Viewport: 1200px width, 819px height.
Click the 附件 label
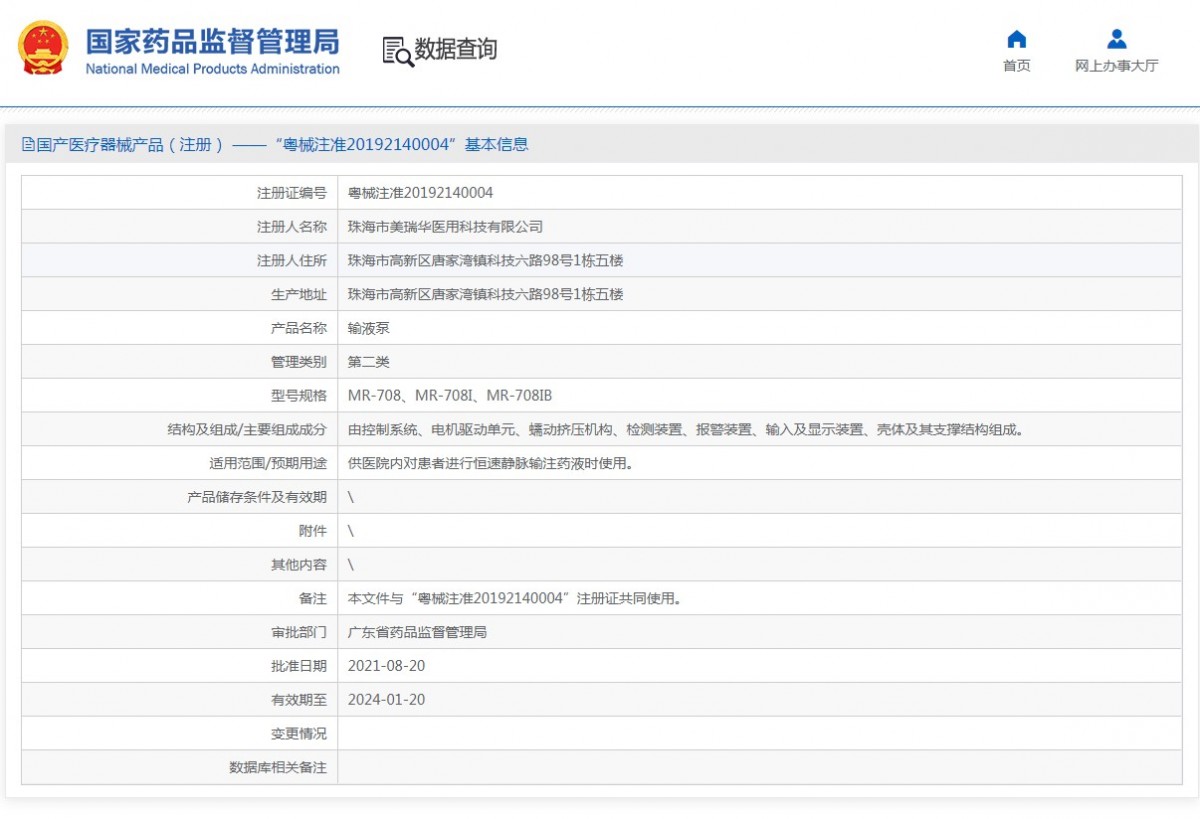(x=313, y=531)
